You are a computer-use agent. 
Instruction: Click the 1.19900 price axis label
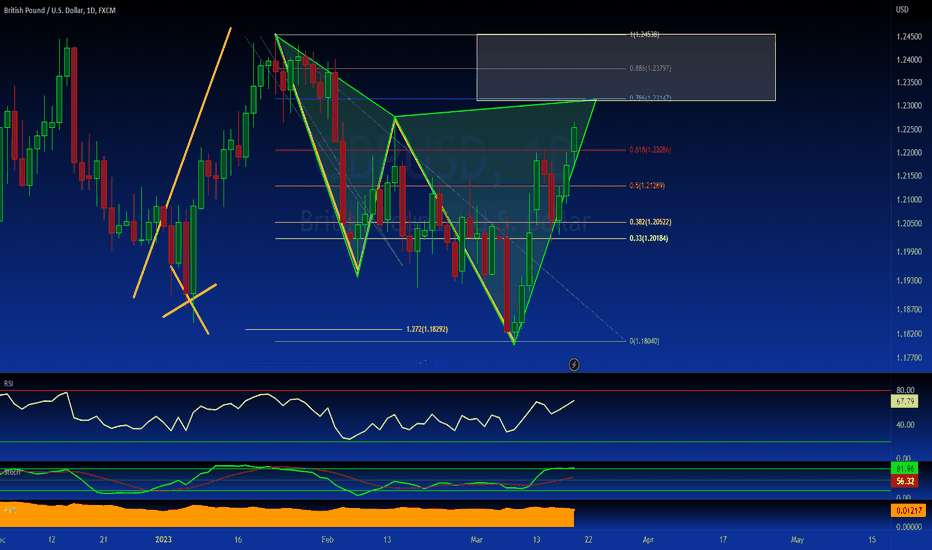[909, 252]
